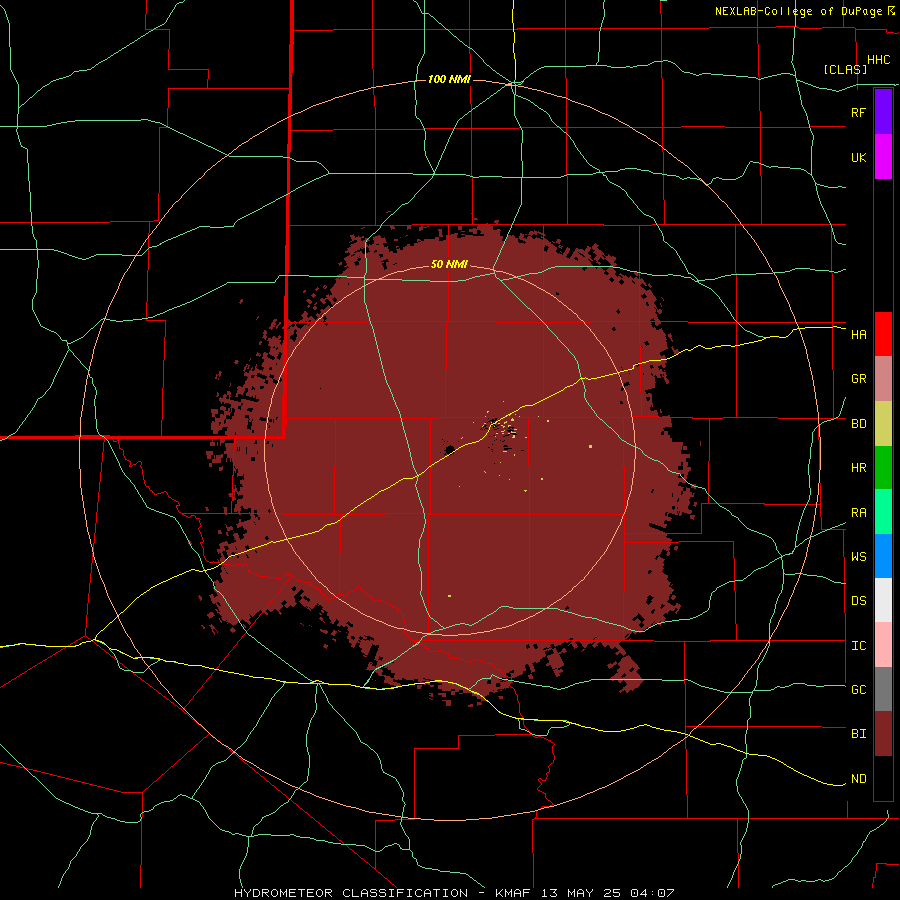900x900 pixels.
Task: Click the HHC product code label
Action: point(878,60)
